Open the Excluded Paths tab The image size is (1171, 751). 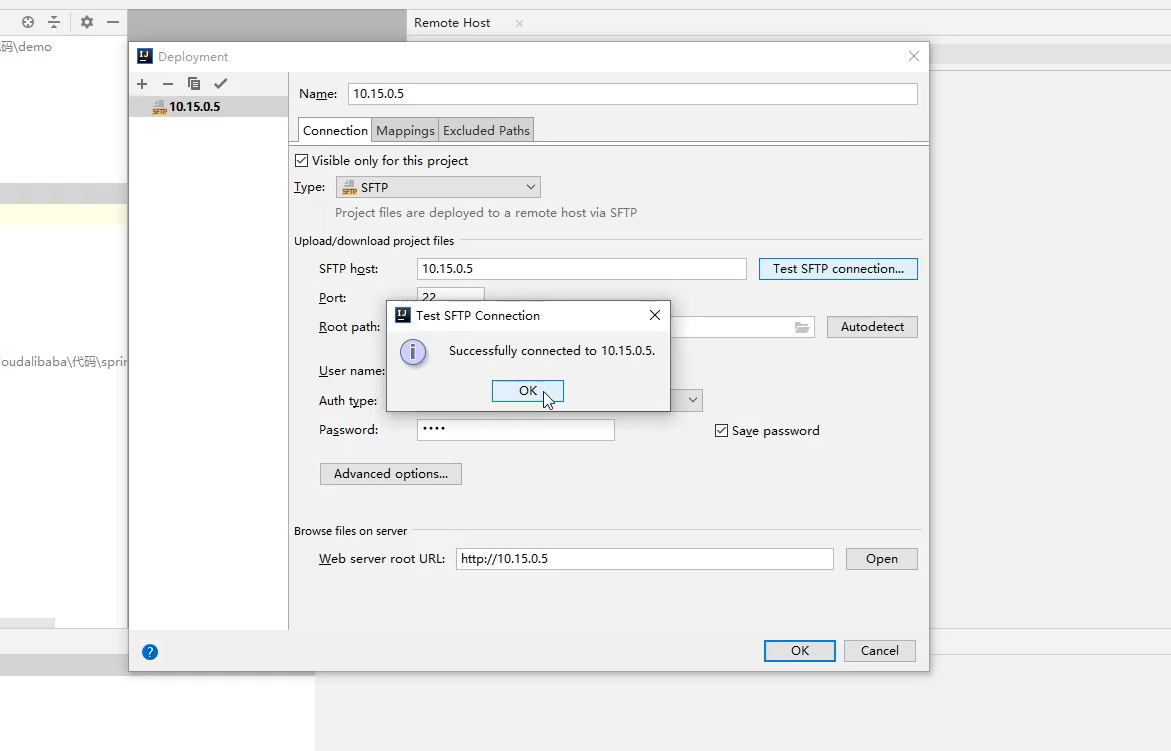pyautogui.click(x=486, y=130)
